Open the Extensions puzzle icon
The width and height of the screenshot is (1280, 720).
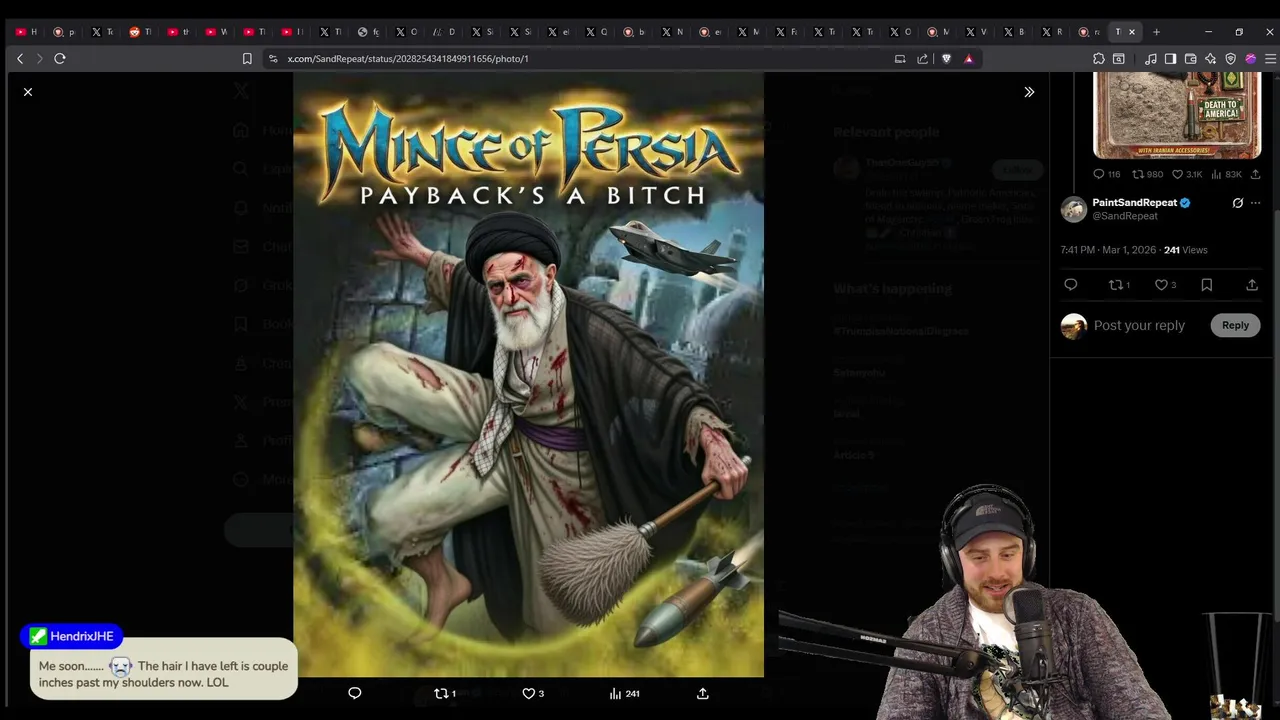[1098, 59]
